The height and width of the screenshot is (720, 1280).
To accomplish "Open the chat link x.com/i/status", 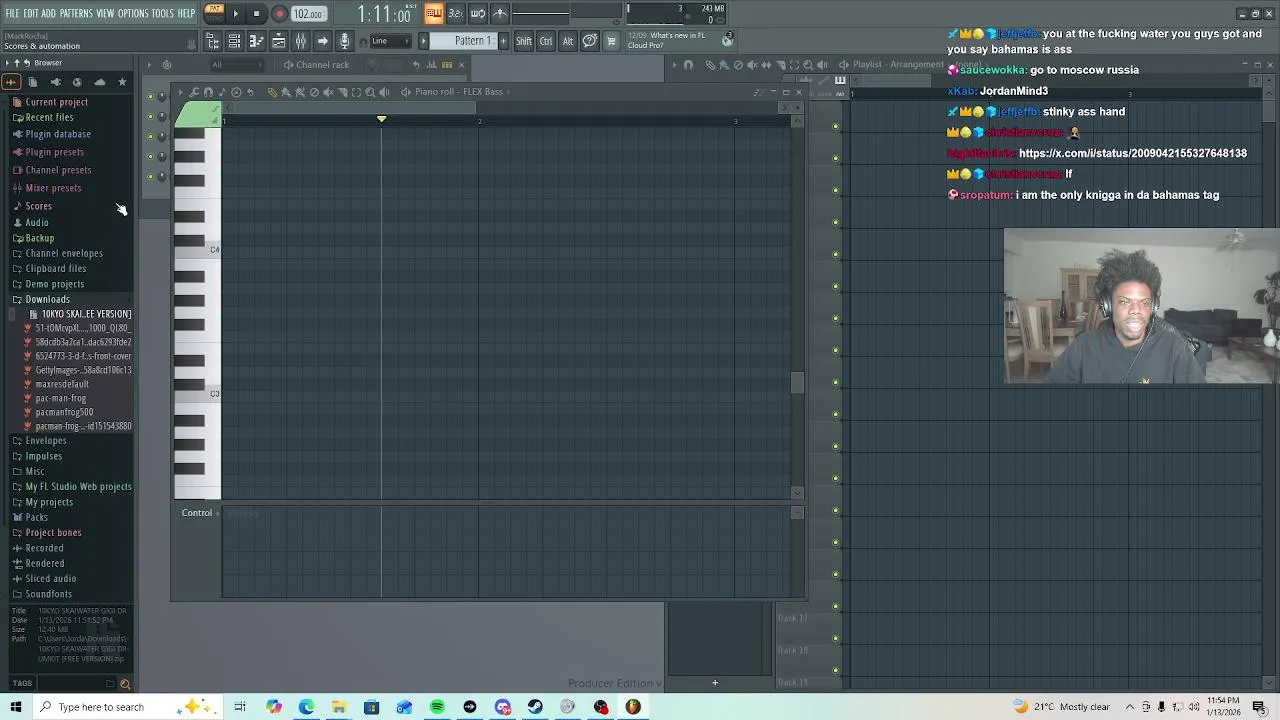I will [x=1133, y=153].
